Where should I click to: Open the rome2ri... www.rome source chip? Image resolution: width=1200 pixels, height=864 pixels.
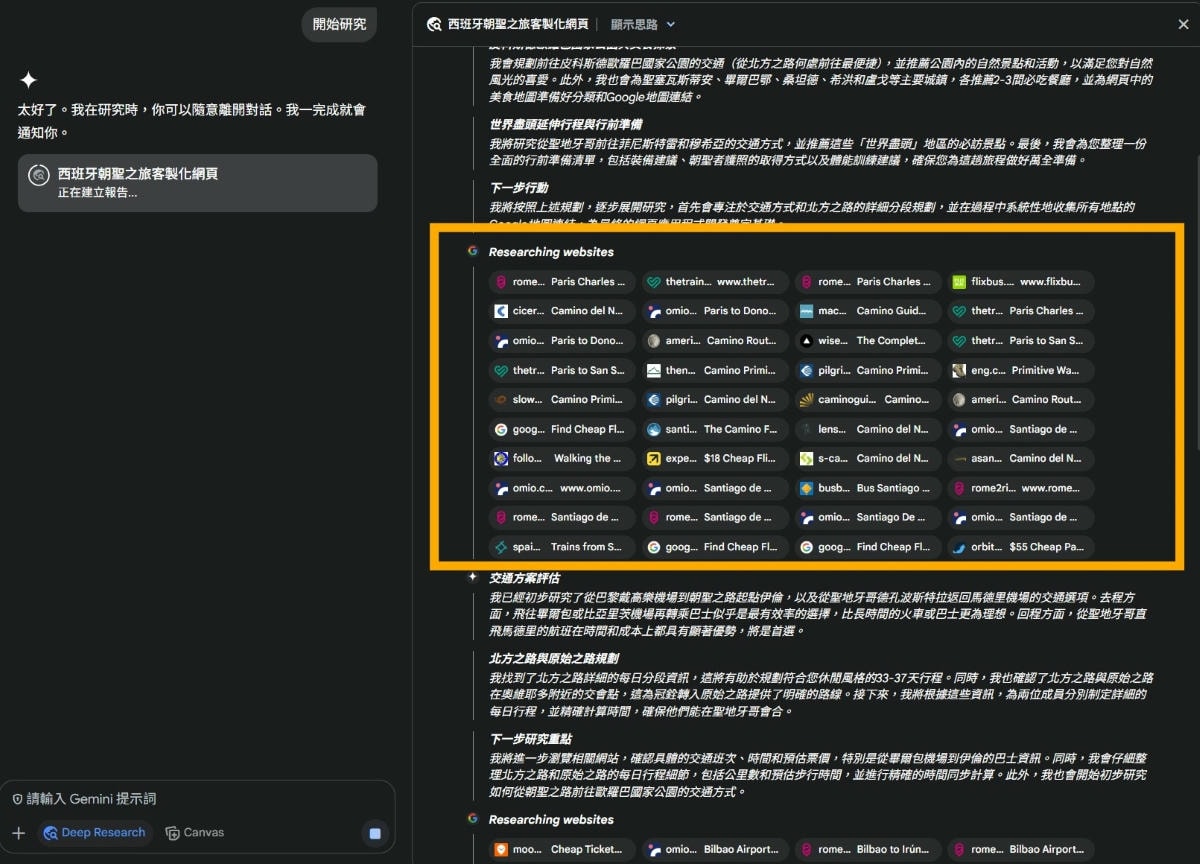point(1021,488)
